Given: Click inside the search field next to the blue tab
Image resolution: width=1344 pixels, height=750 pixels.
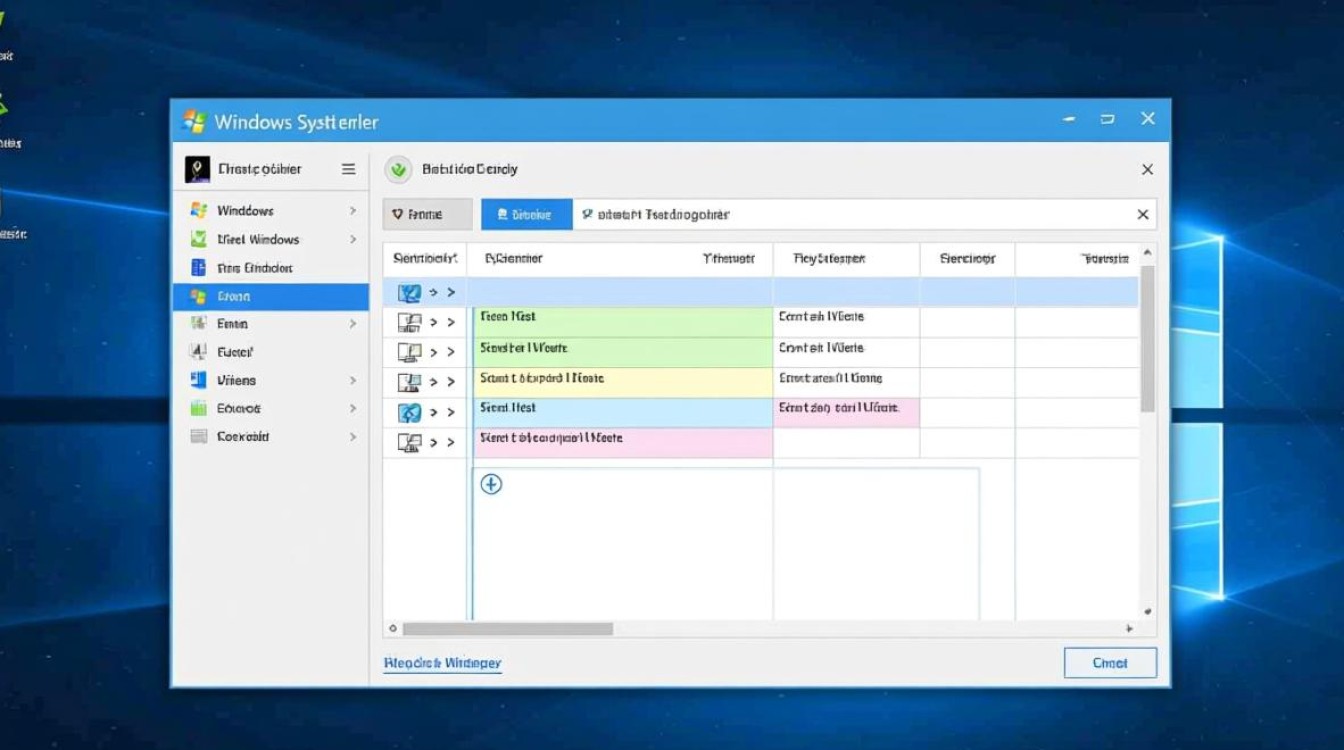Looking at the screenshot, I should pos(850,214).
